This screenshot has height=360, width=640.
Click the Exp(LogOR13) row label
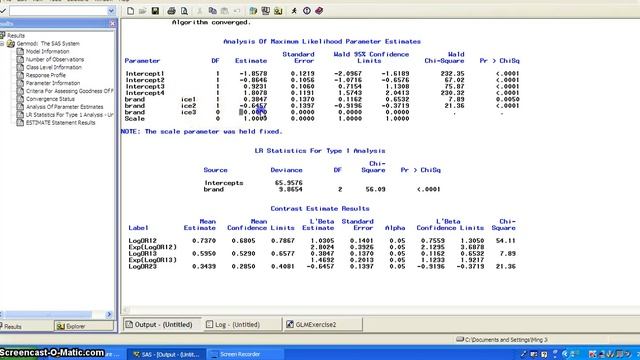[x=153, y=260]
